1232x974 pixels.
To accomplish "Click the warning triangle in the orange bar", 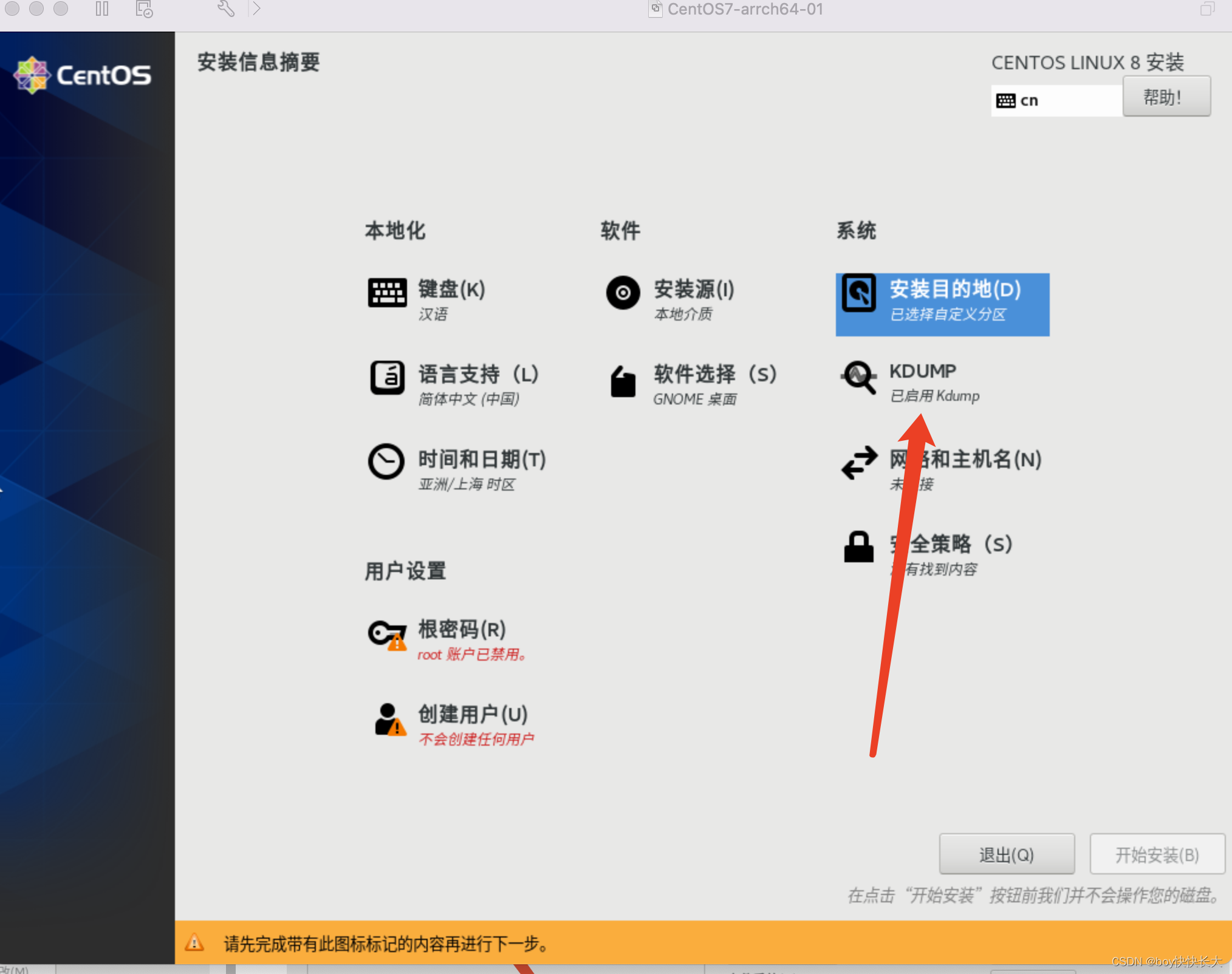I will click(194, 942).
